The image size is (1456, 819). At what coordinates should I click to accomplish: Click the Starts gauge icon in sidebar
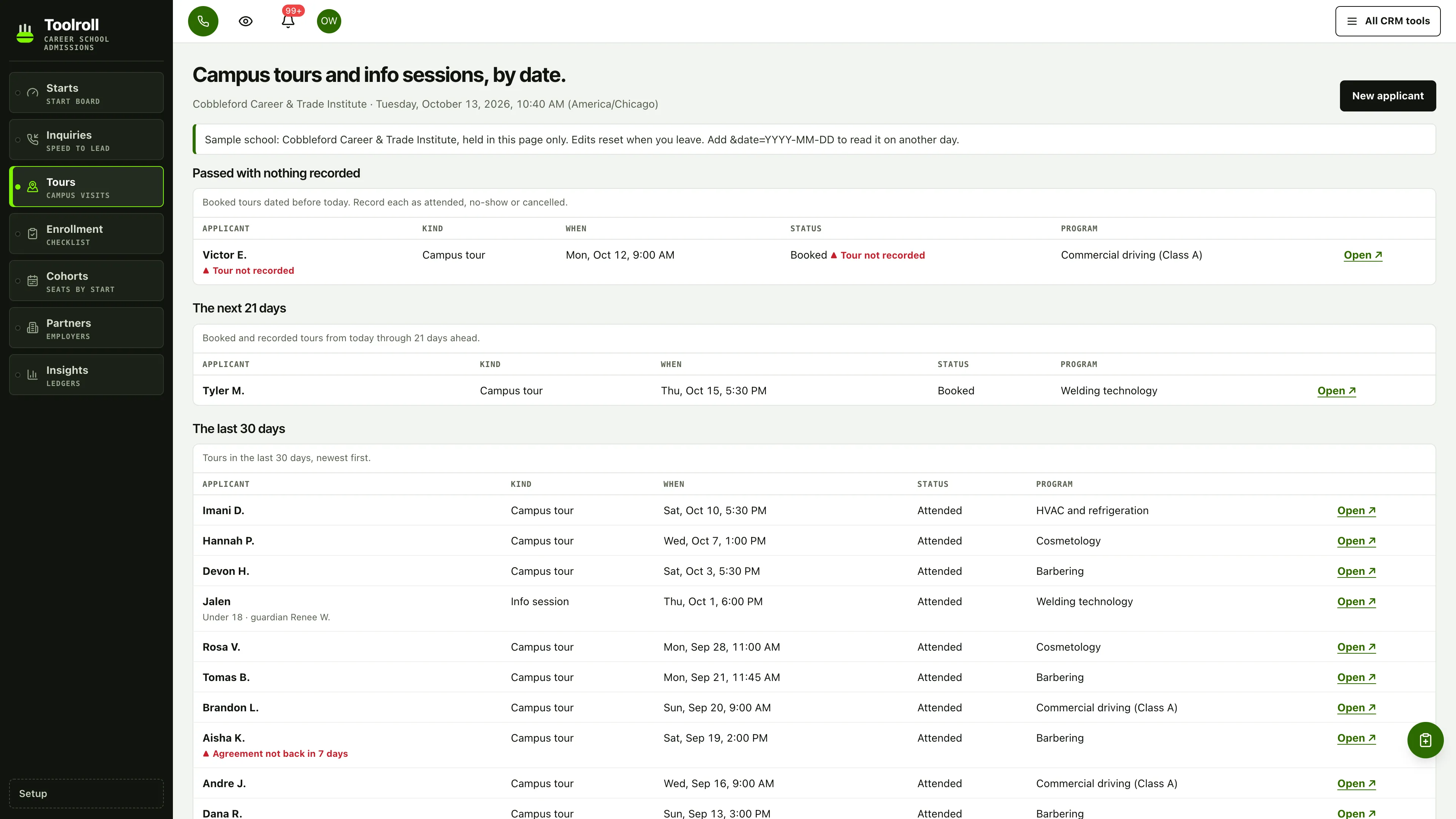(33, 93)
